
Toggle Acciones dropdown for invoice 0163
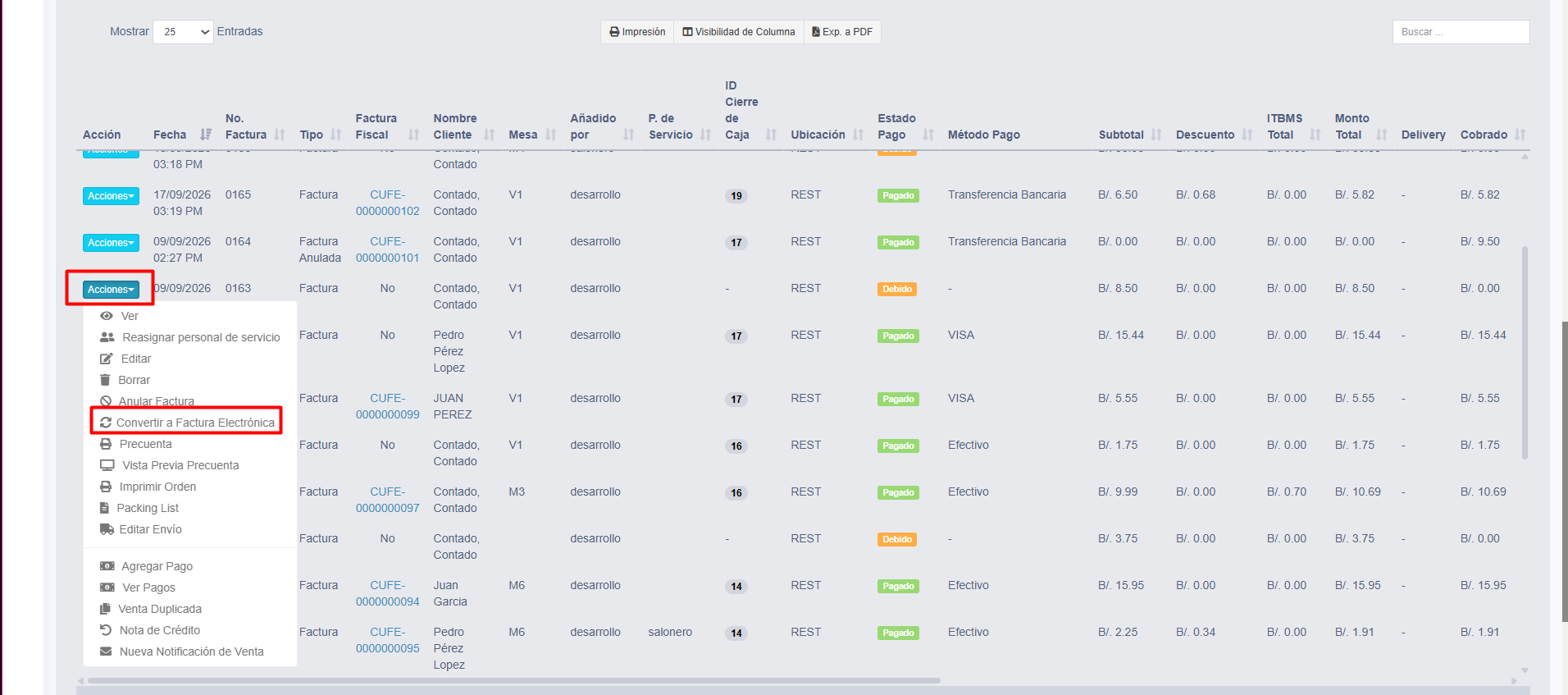pyautogui.click(x=111, y=290)
